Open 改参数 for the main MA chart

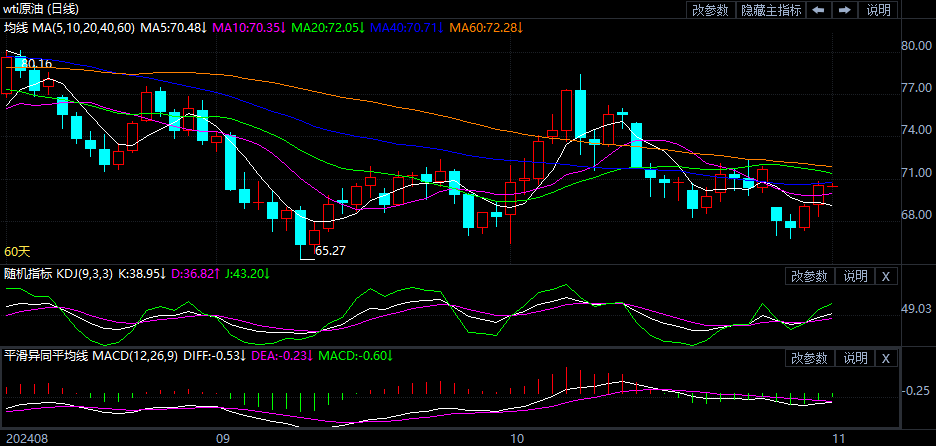coord(710,10)
